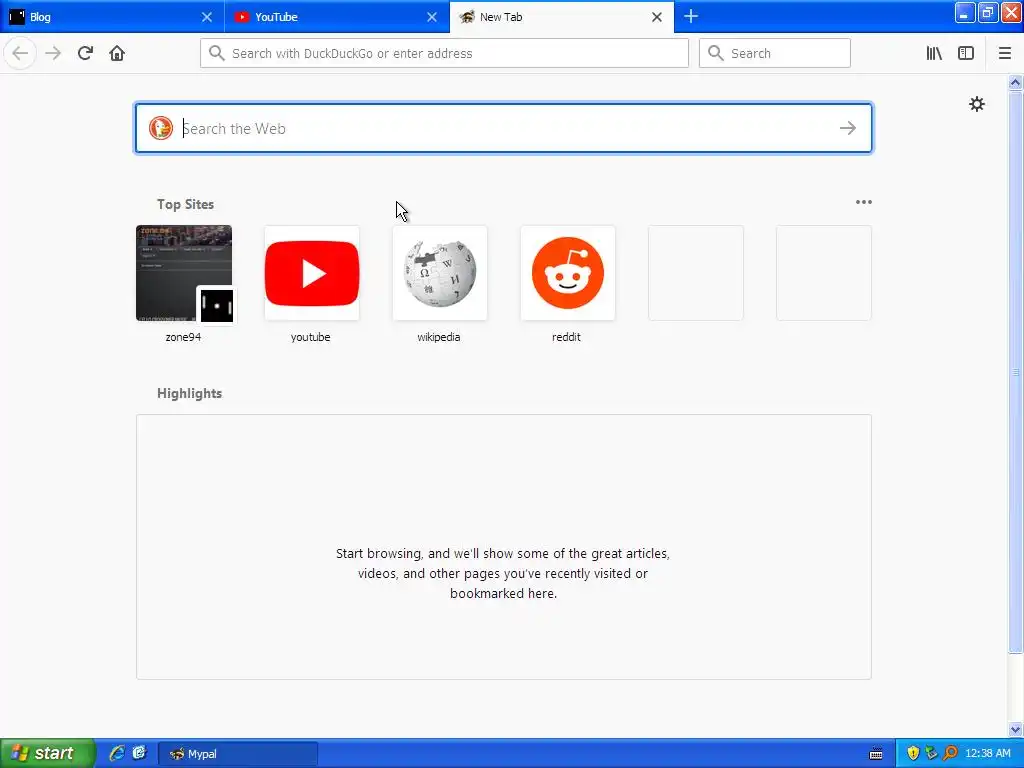Click the magnifier tray icon
The height and width of the screenshot is (768, 1024).
(x=950, y=754)
